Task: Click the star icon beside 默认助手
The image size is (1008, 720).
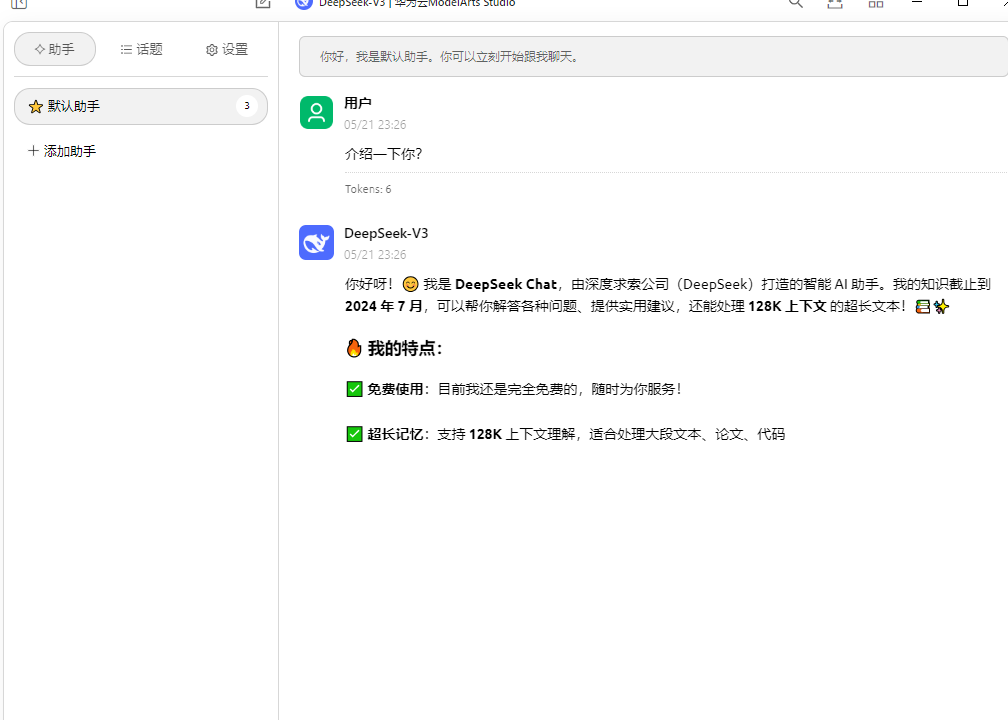Action: click(36, 107)
